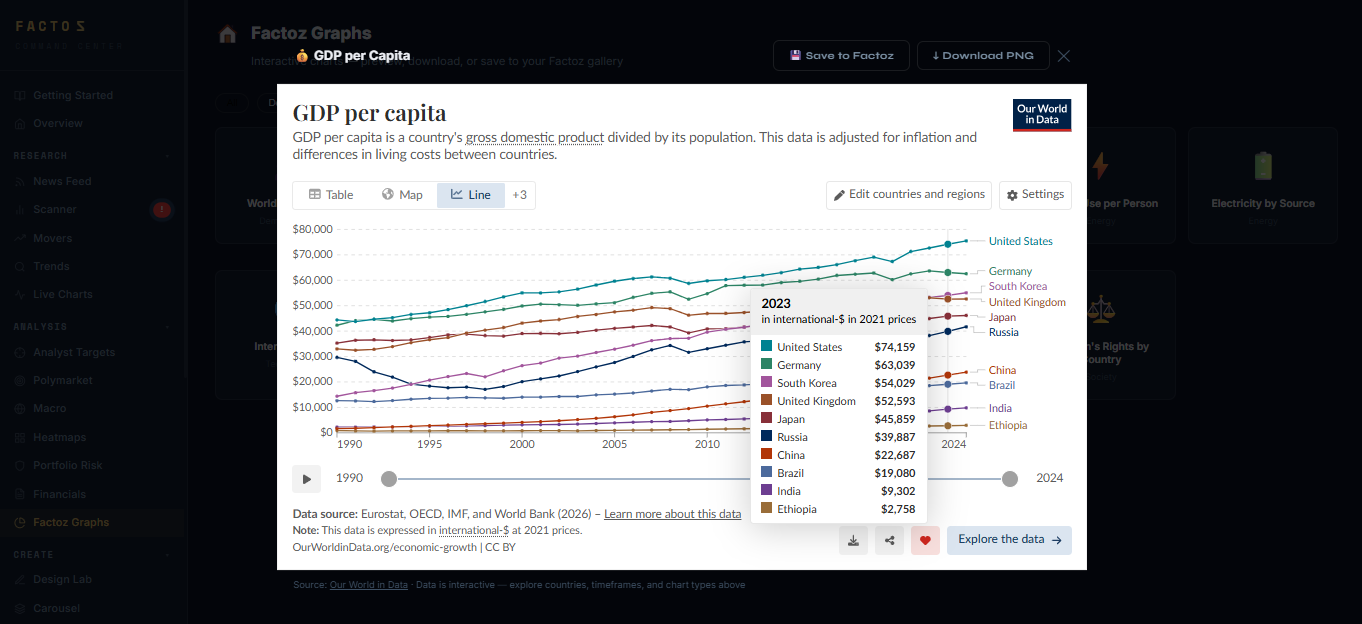Click Explore the data button
Image resolution: width=1362 pixels, height=624 pixels.
click(1009, 540)
